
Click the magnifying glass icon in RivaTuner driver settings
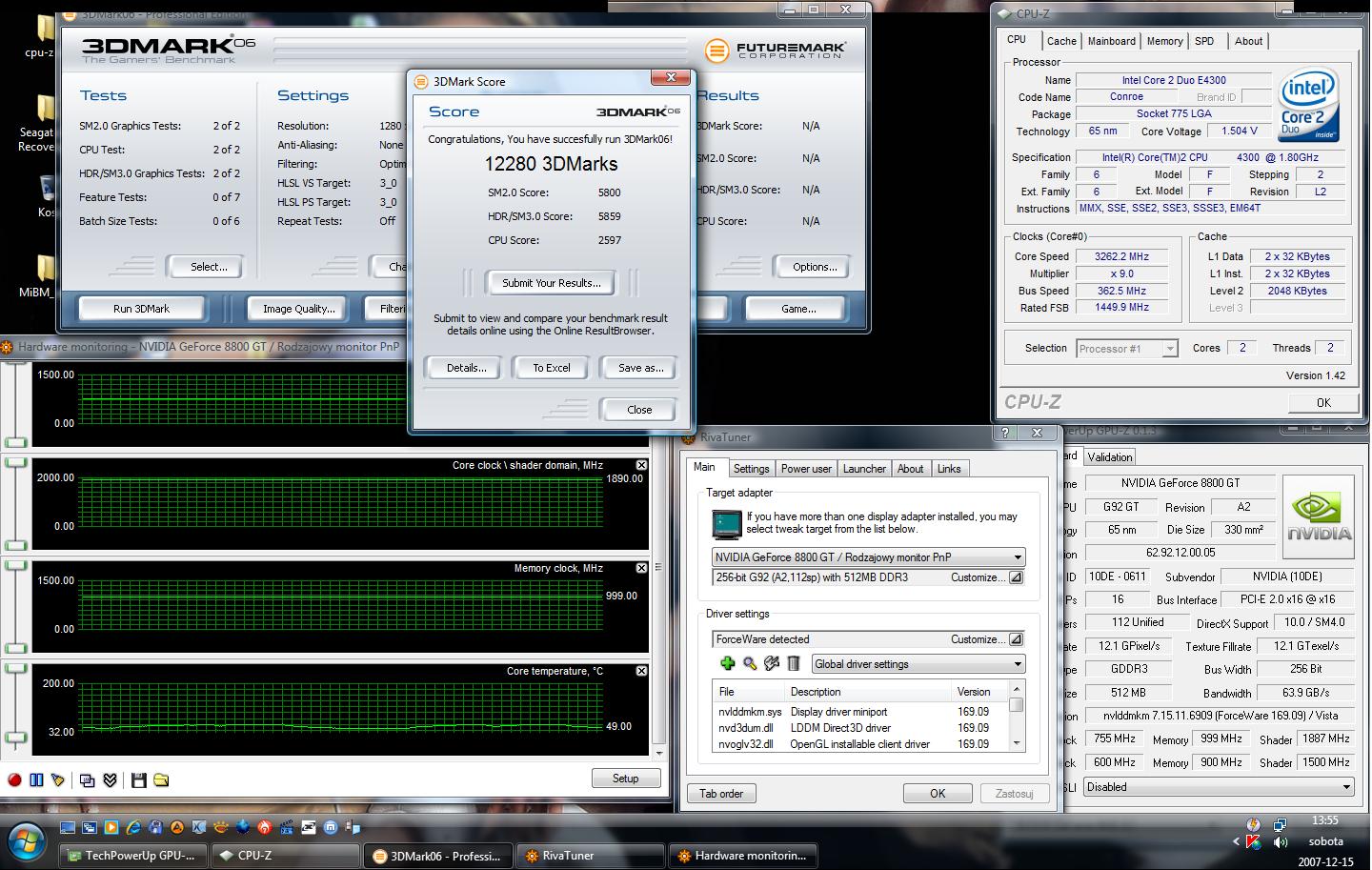click(750, 663)
